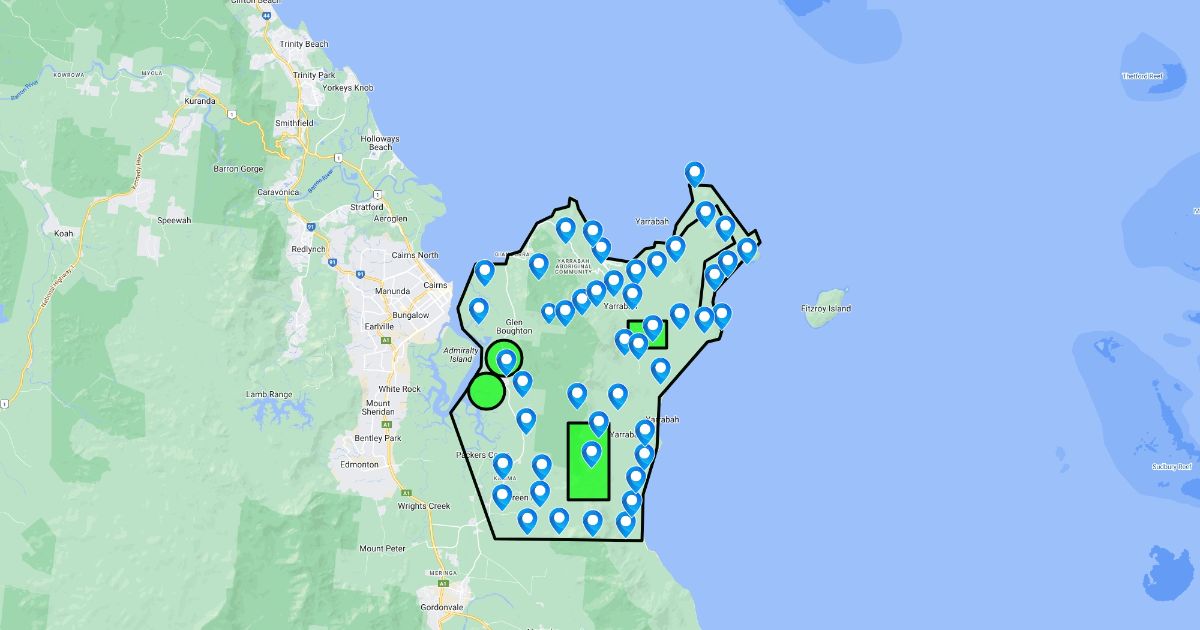The image size is (1200, 630).
Task: Click the 91 shield closest to Manunda
Action: tap(360, 272)
